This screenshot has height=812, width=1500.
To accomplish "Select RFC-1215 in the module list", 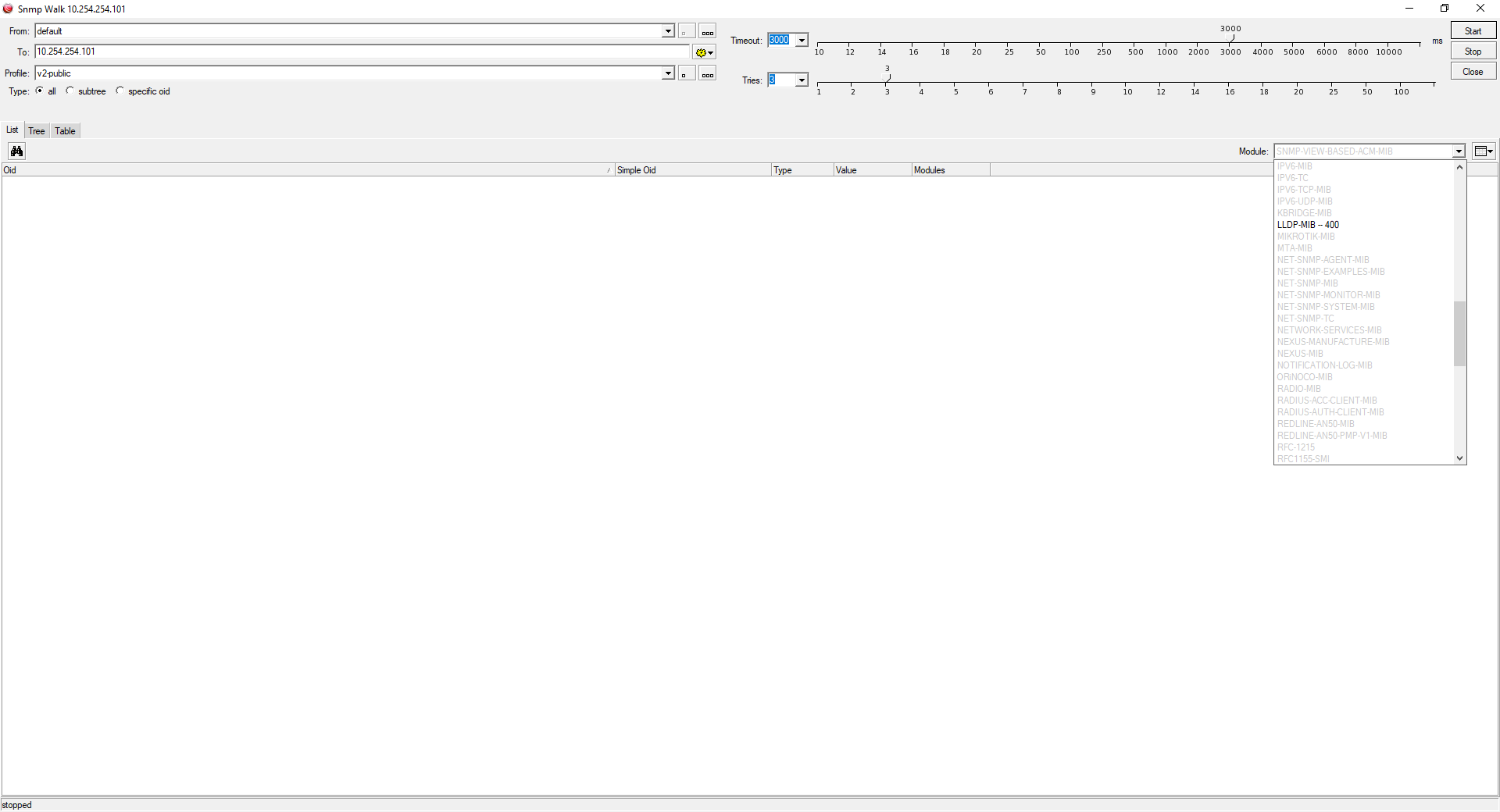I will pos(1296,447).
